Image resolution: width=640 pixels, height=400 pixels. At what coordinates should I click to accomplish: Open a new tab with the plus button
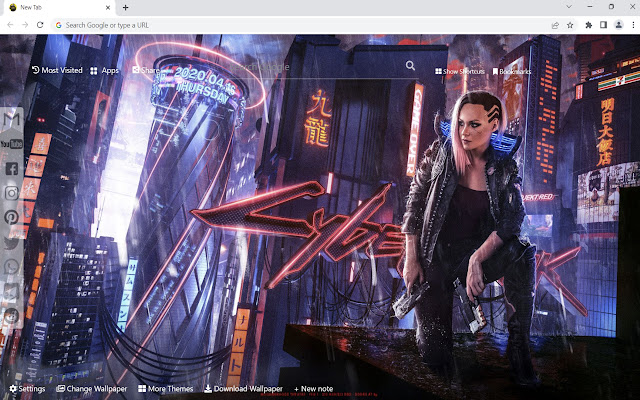(125, 7)
